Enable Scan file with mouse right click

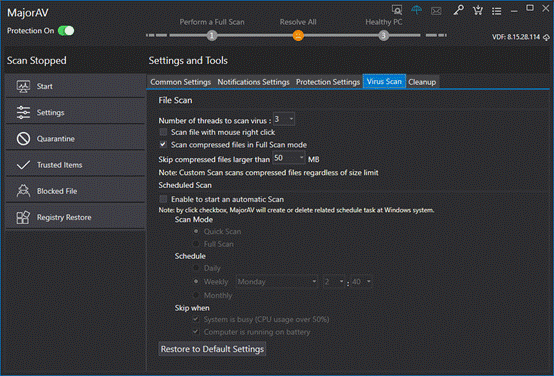pyautogui.click(x=163, y=132)
